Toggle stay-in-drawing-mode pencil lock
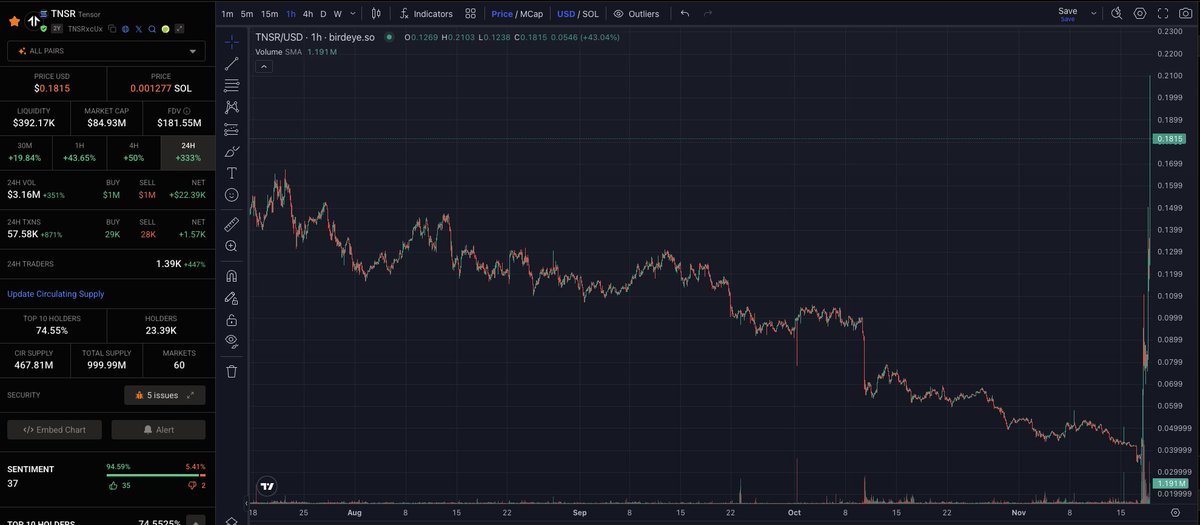 [232, 298]
